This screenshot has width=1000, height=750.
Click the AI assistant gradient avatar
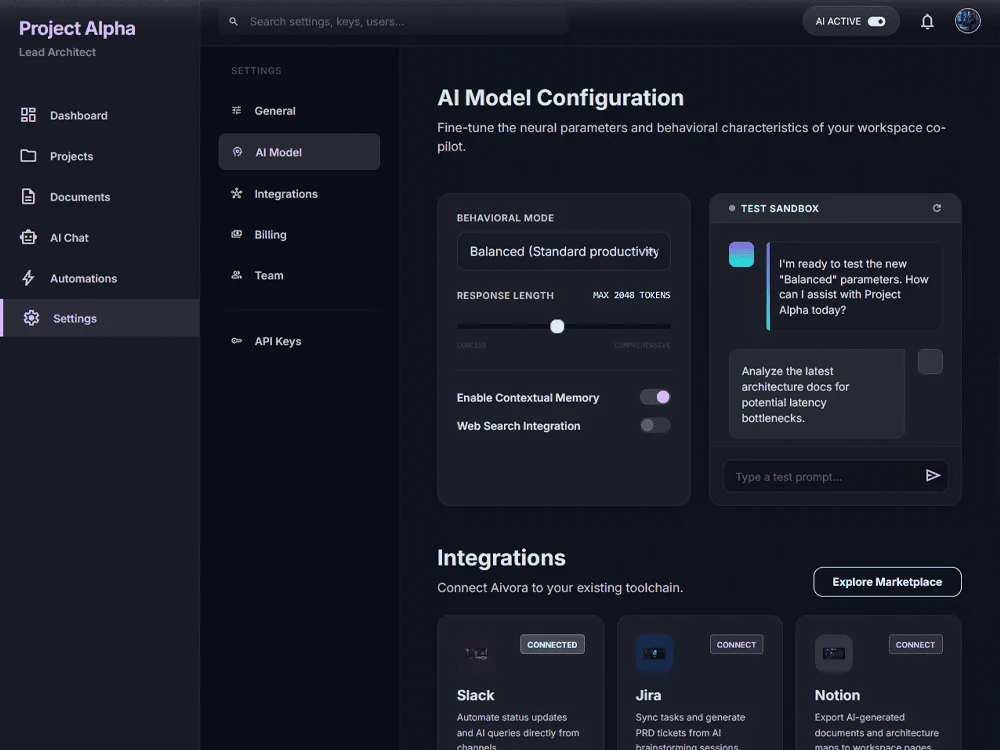click(741, 254)
